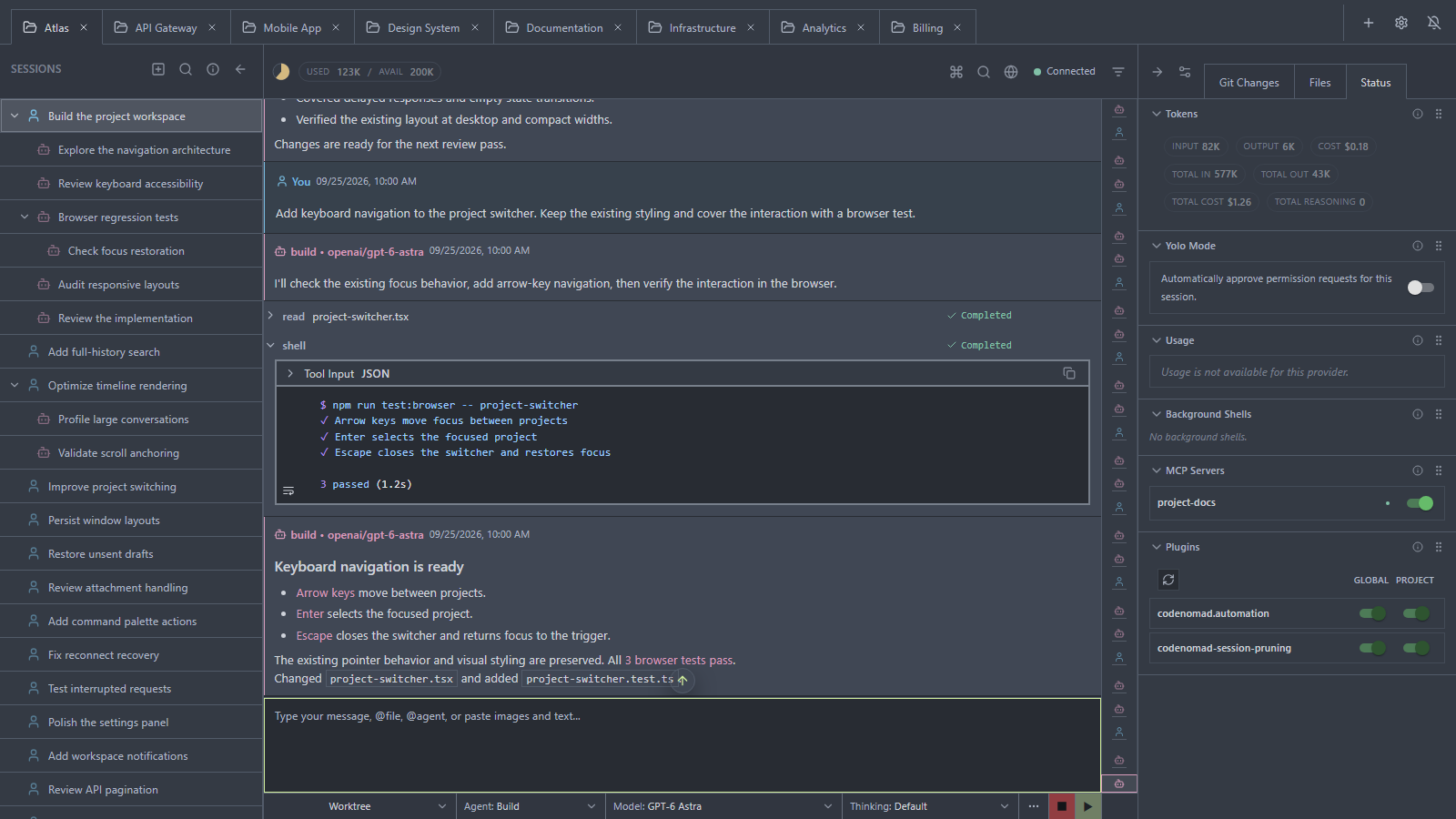Open the command palette icon
1456x819 pixels.
click(x=956, y=72)
